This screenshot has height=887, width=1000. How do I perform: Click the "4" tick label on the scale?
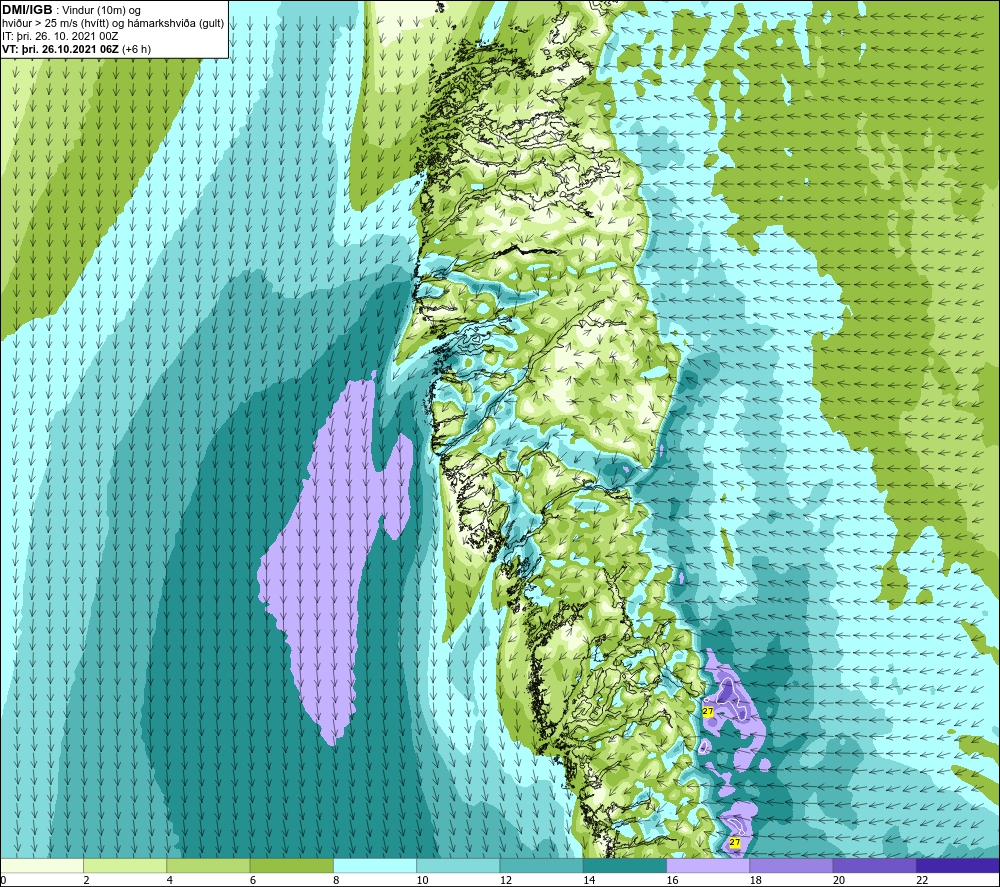[x=170, y=880]
